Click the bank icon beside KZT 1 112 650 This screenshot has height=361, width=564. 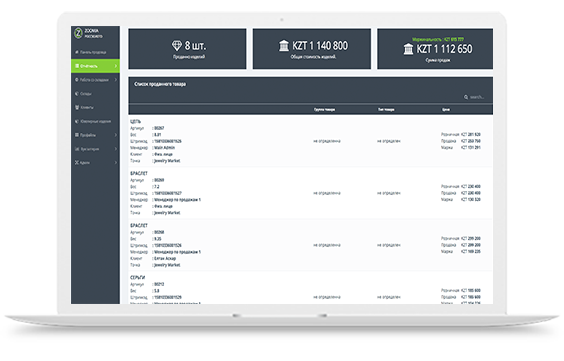click(408, 49)
